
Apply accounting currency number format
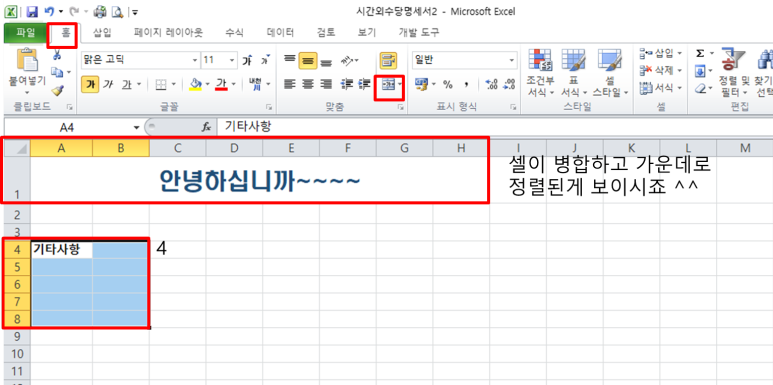coord(422,84)
